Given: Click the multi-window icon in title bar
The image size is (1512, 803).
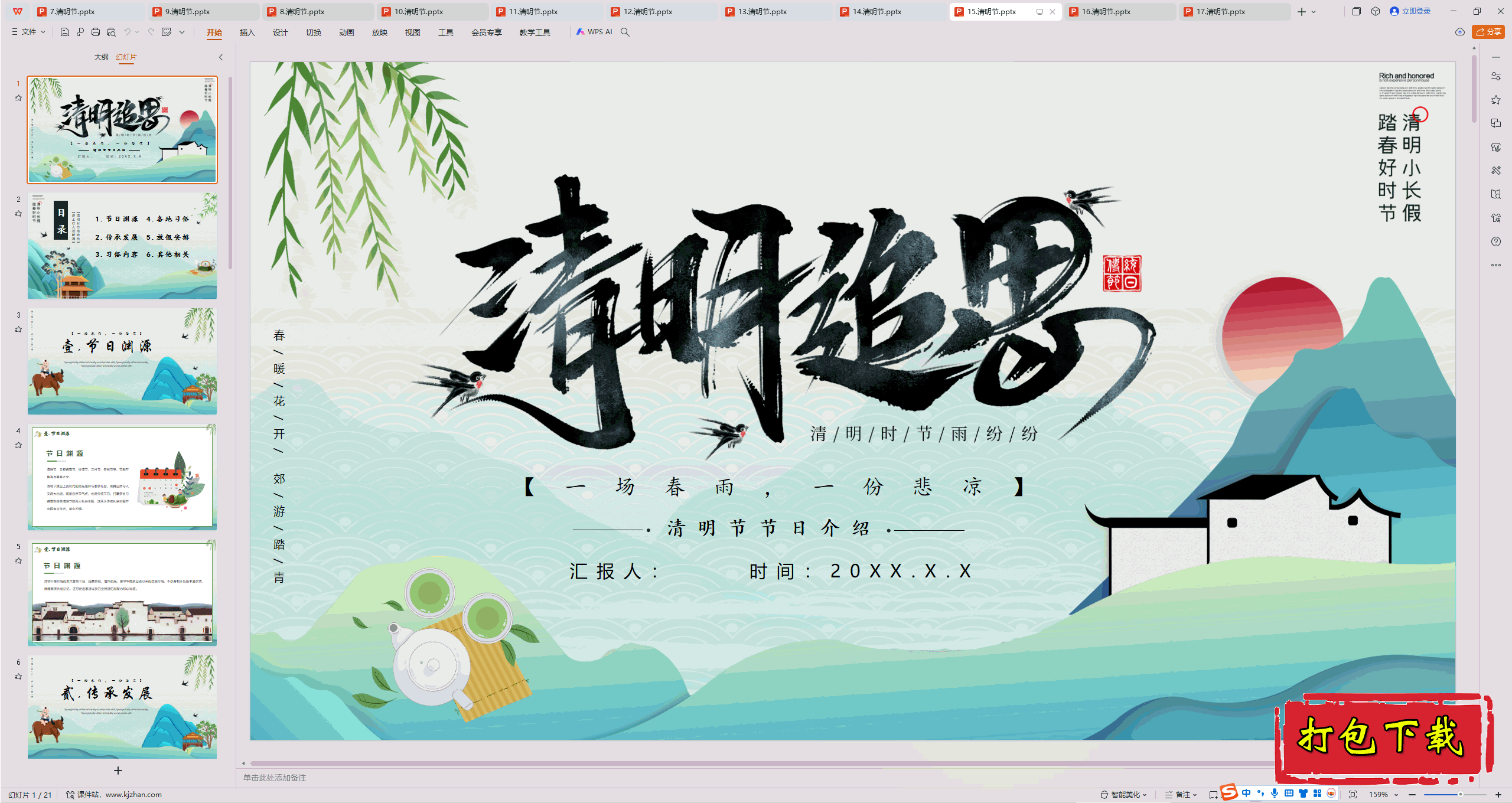Looking at the screenshot, I should 1357,11.
